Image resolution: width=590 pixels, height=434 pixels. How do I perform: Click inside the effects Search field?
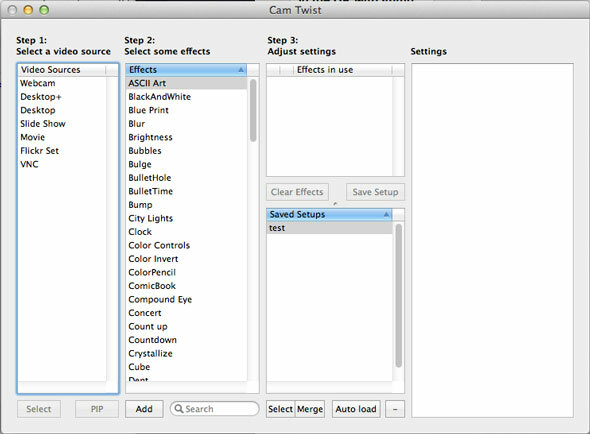click(x=214, y=409)
